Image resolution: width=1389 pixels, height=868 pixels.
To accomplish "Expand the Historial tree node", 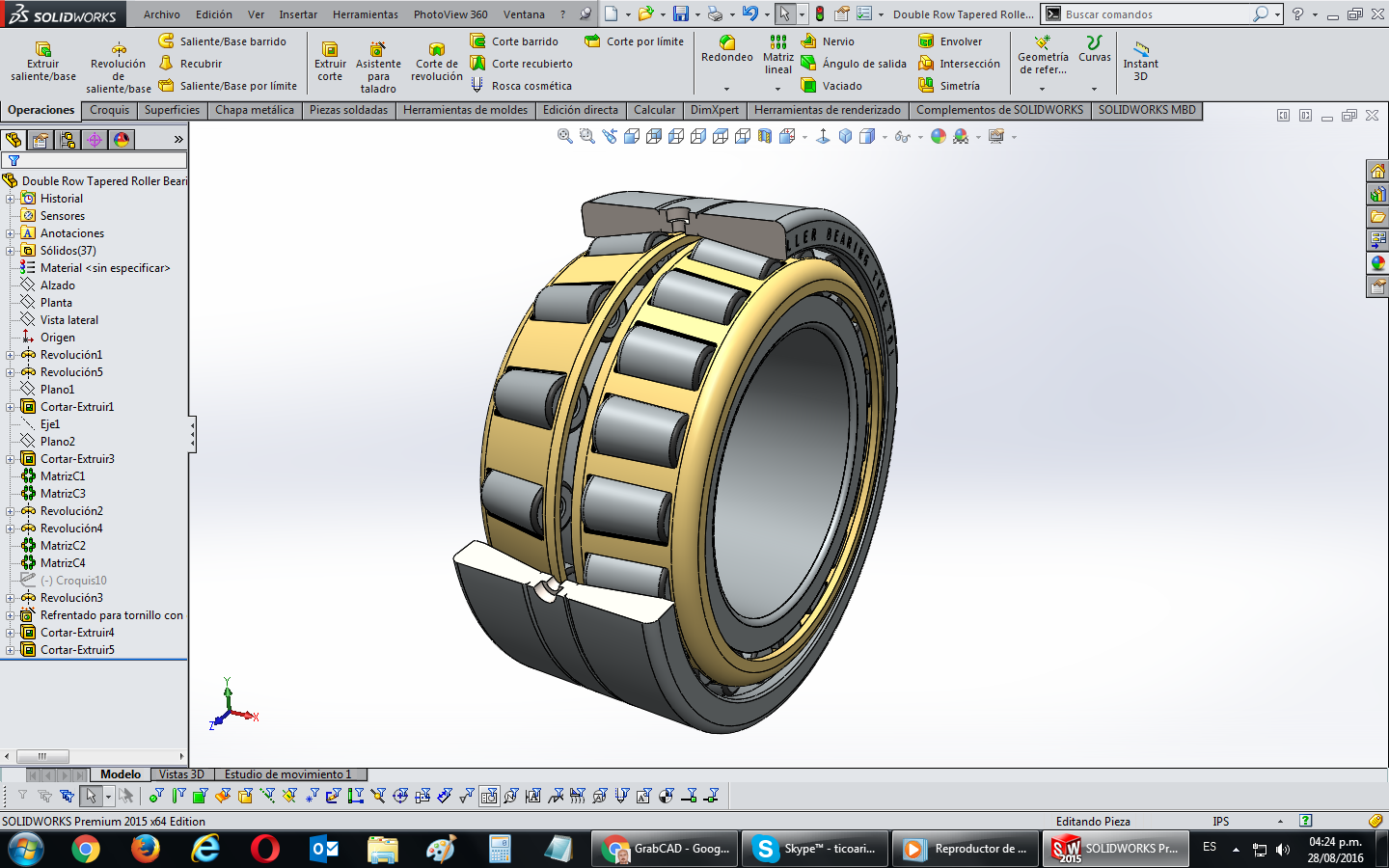I will pos(11,199).
